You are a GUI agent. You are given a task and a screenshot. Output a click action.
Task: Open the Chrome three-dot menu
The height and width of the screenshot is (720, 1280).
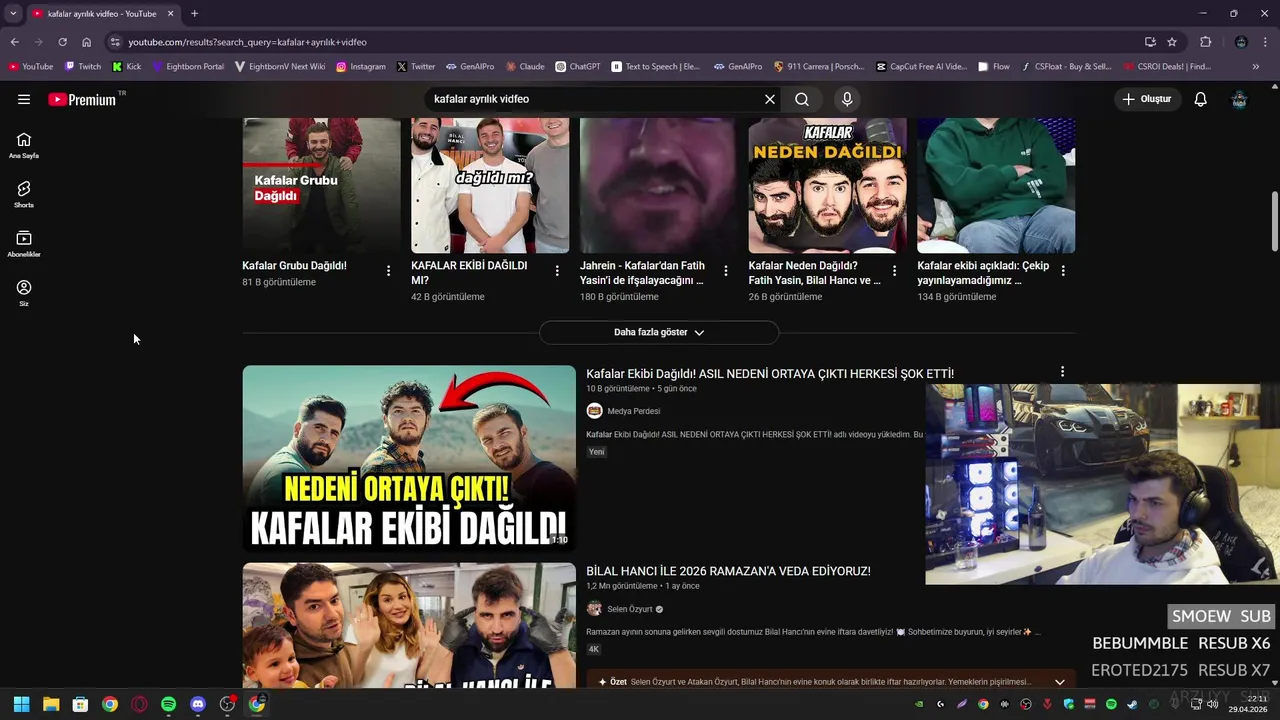pyautogui.click(x=1266, y=42)
